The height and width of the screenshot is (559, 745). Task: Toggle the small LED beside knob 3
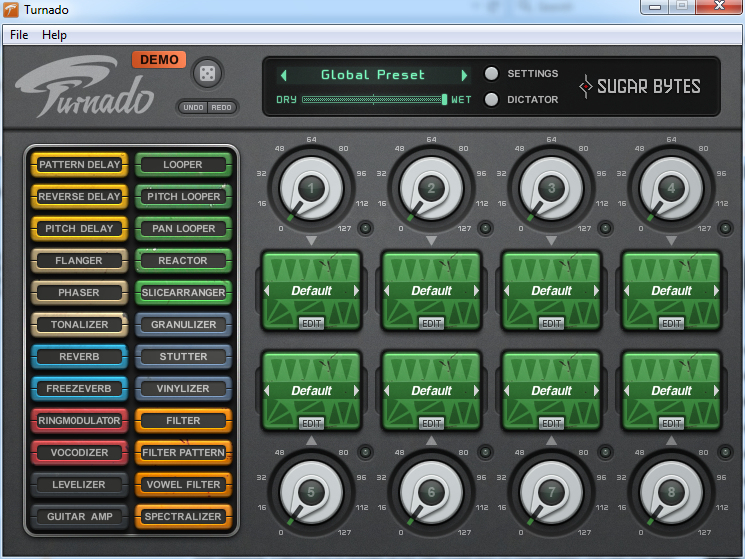point(605,228)
